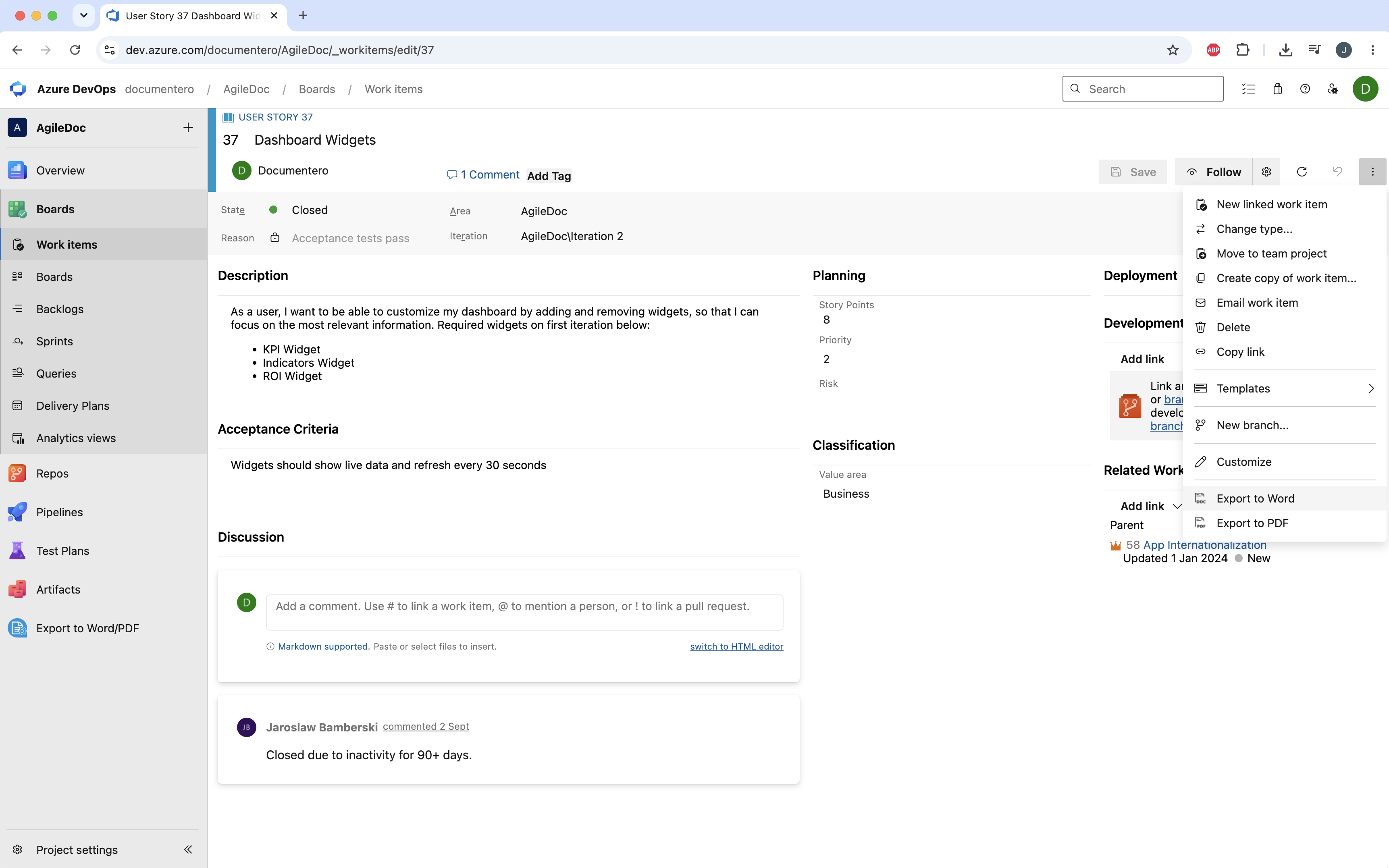Click the Search input field
Image resolution: width=1389 pixels, height=868 pixels.
[x=1143, y=89]
